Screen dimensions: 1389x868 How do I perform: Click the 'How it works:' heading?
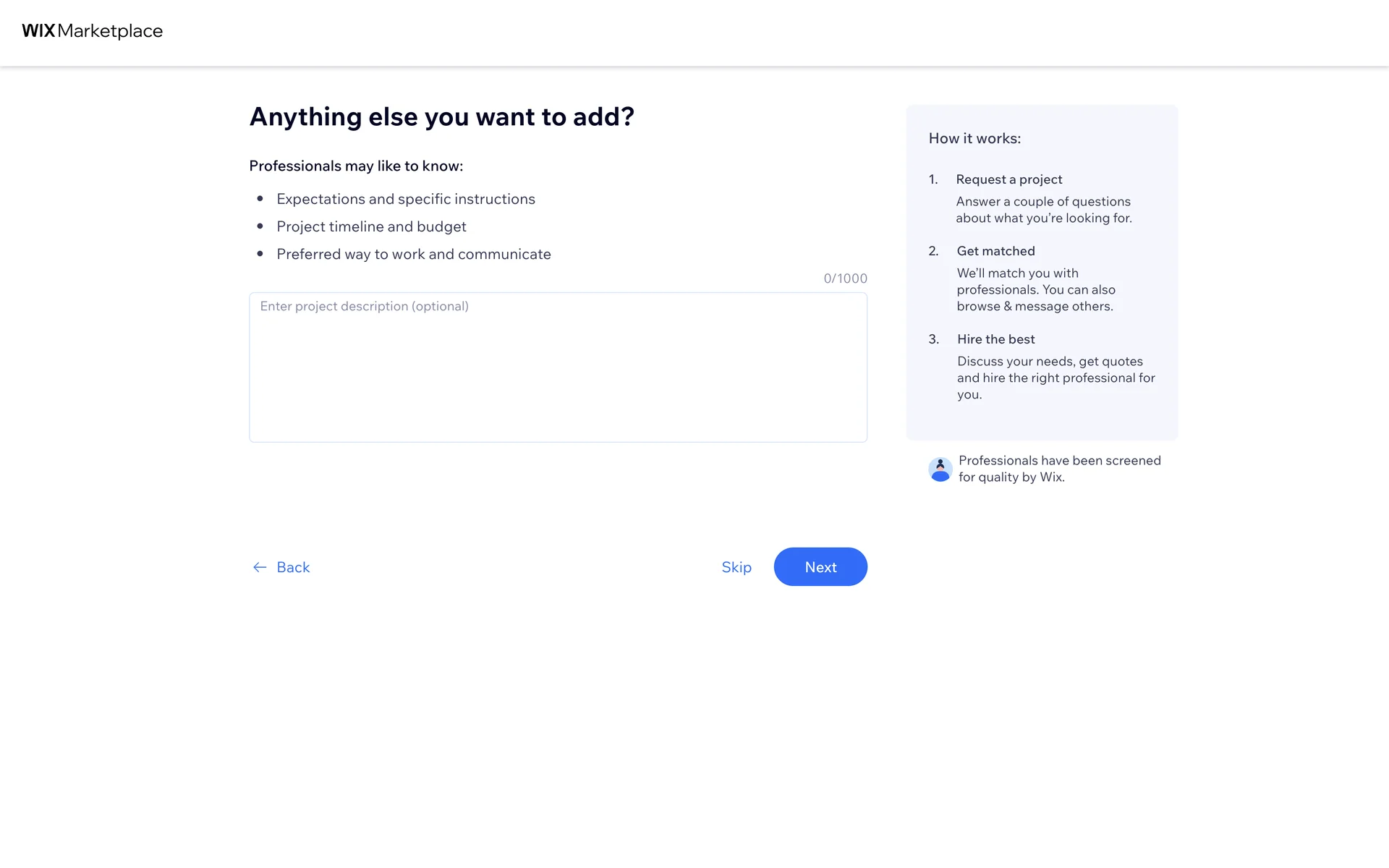pyautogui.click(x=974, y=138)
